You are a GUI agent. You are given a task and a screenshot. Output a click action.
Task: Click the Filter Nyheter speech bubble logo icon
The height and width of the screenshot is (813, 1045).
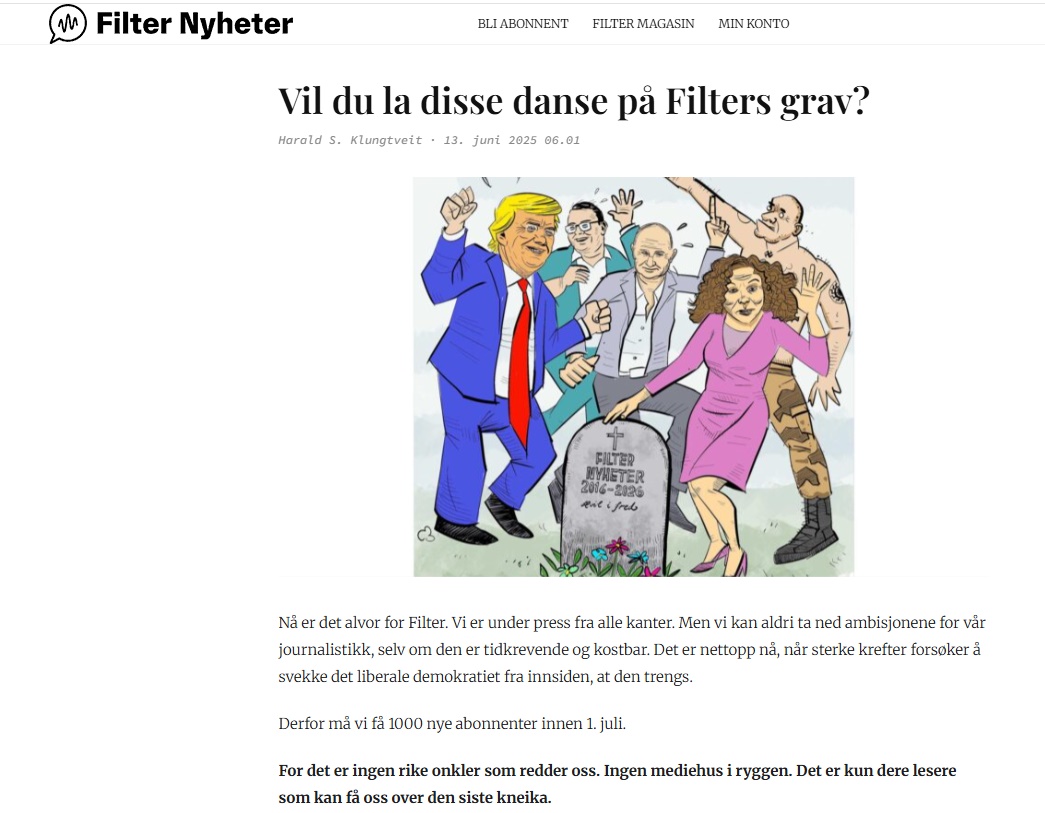tap(67, 23)
